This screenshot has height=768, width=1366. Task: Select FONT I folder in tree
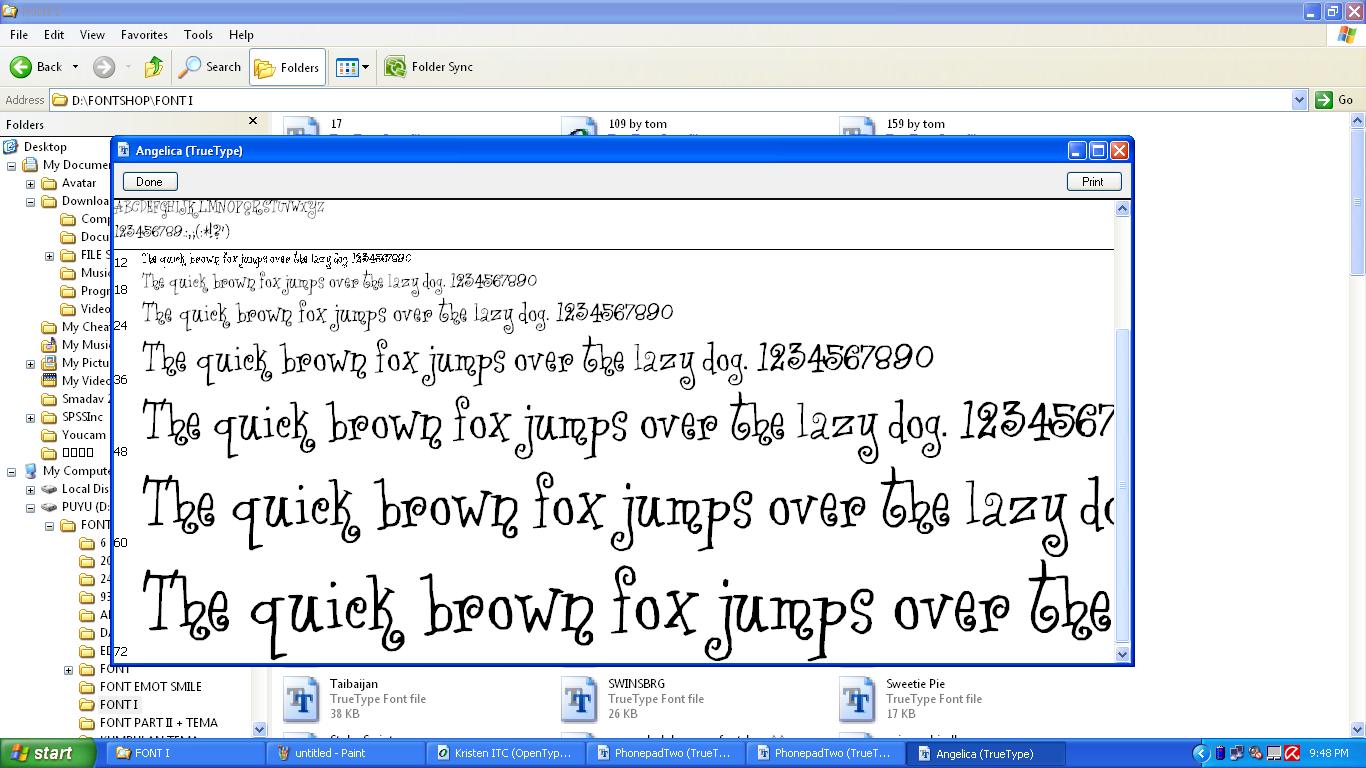point(118,705)
